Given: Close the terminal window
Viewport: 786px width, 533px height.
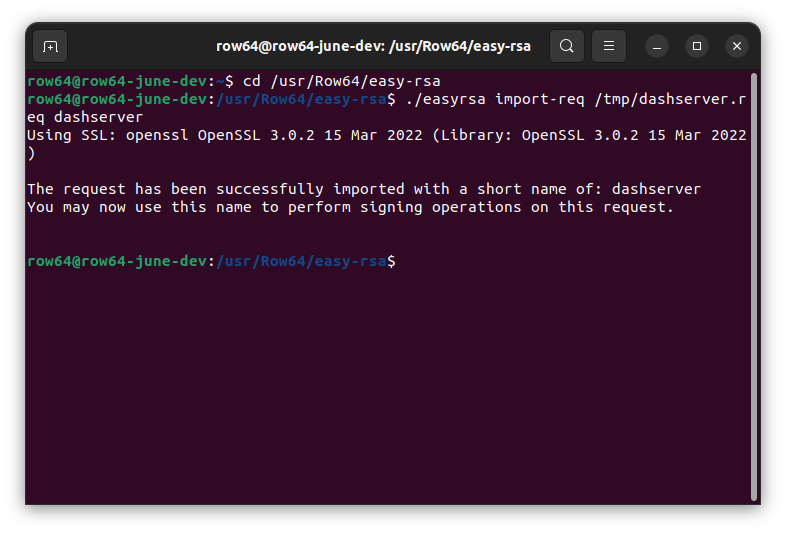Looking at the screenshot, I should 737,46.
